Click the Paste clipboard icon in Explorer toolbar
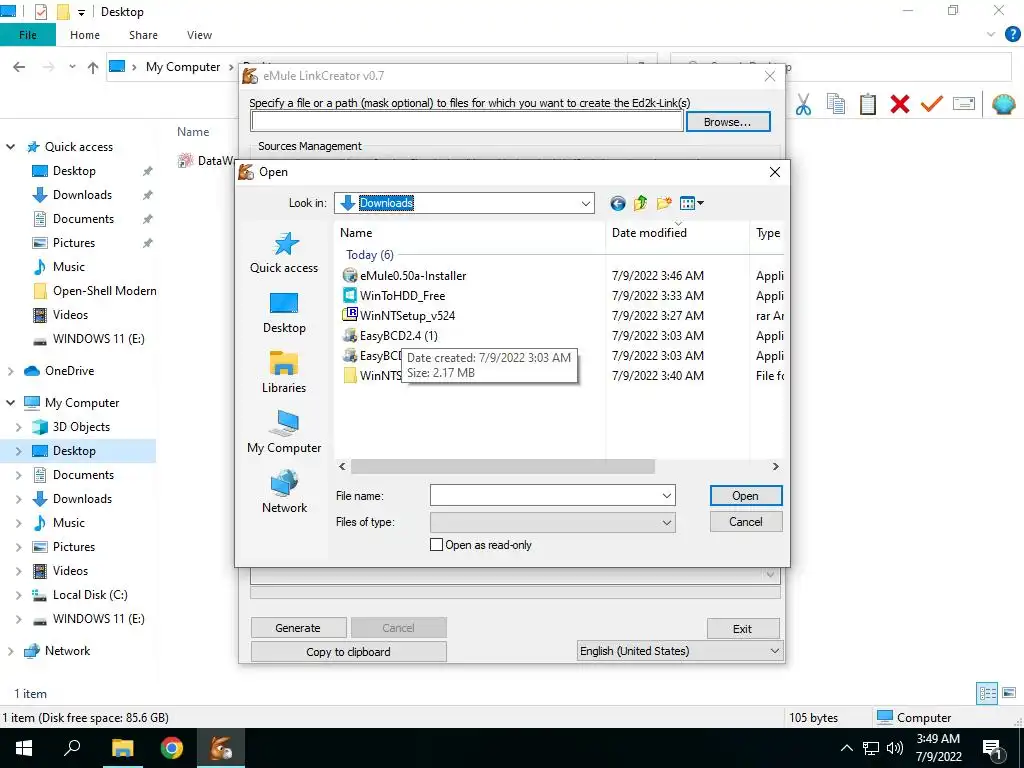1024x768 pixels. (x=868, y=104)
